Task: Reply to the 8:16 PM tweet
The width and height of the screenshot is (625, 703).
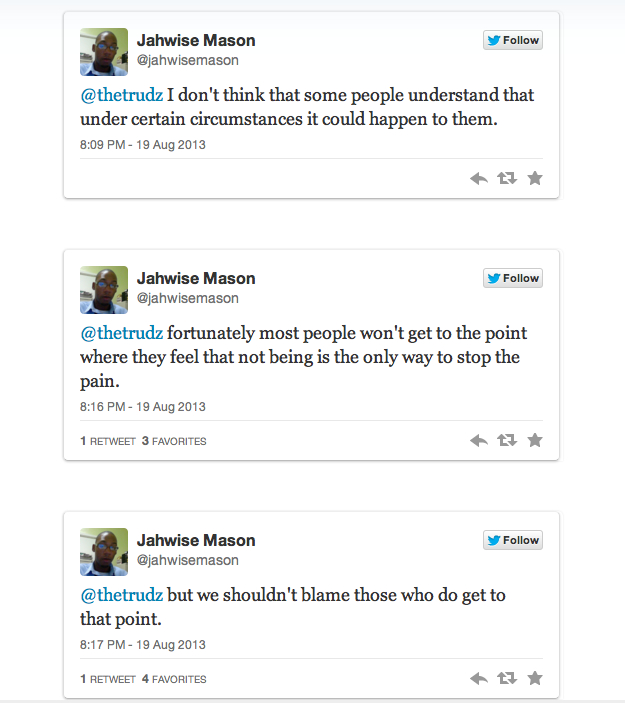Action: pos(479,440)
